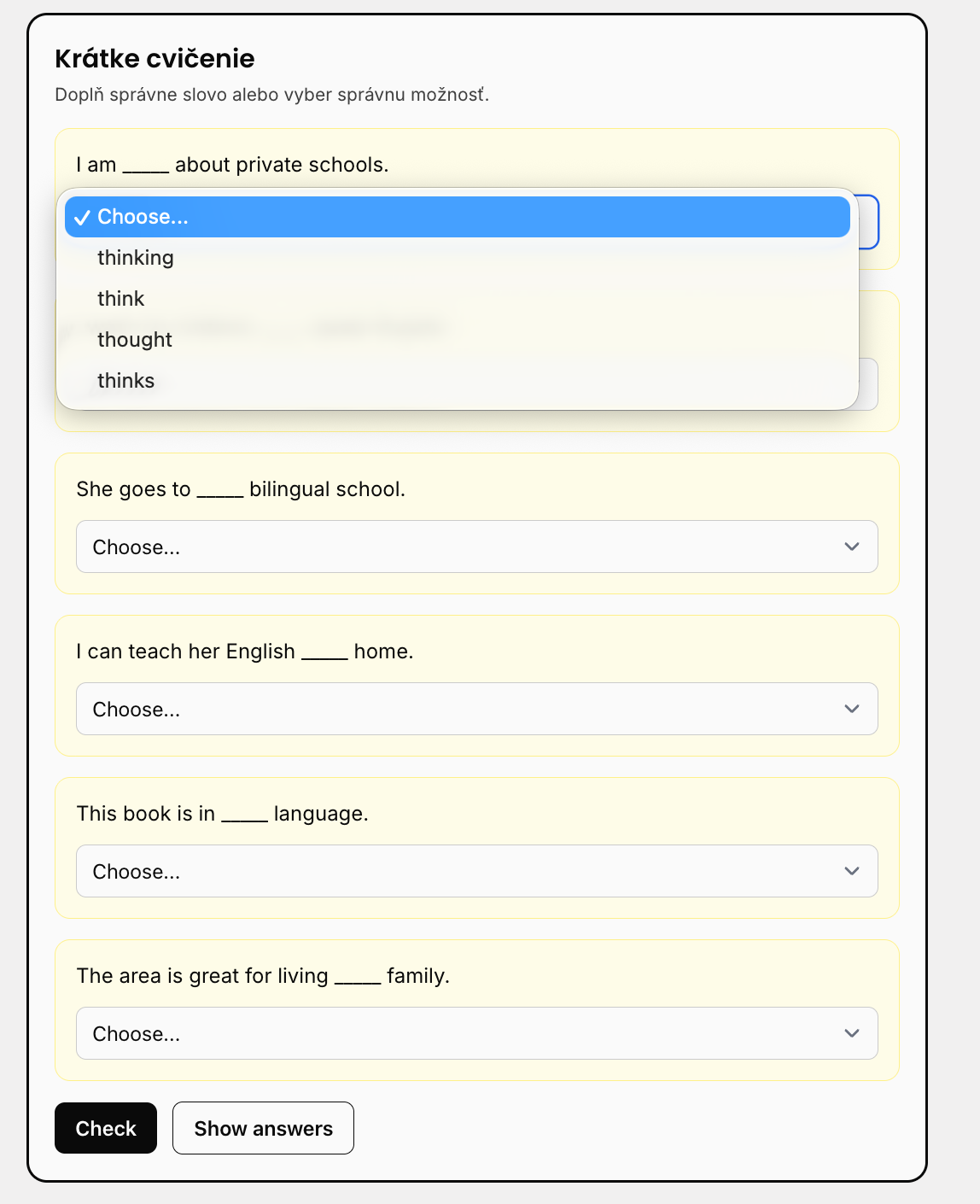Click the checkmark beside highlighted 'Choose...'
This screenshot has height=1204, width=980.
pos(82,218)
